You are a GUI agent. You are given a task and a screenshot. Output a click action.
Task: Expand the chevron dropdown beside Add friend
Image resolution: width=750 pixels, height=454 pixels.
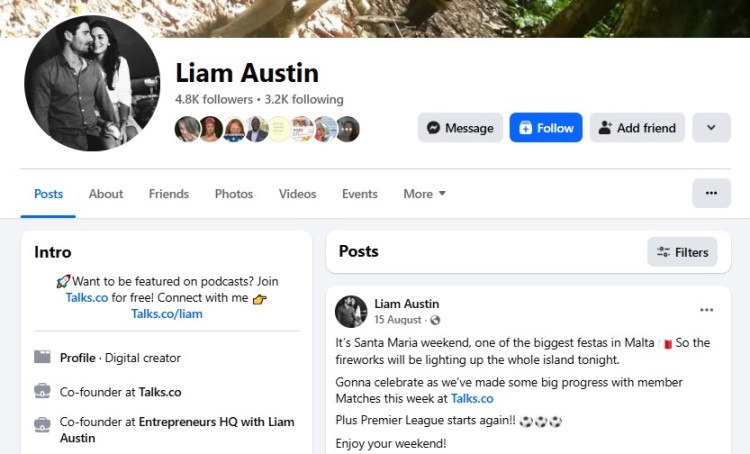click(x=711, y=128)
